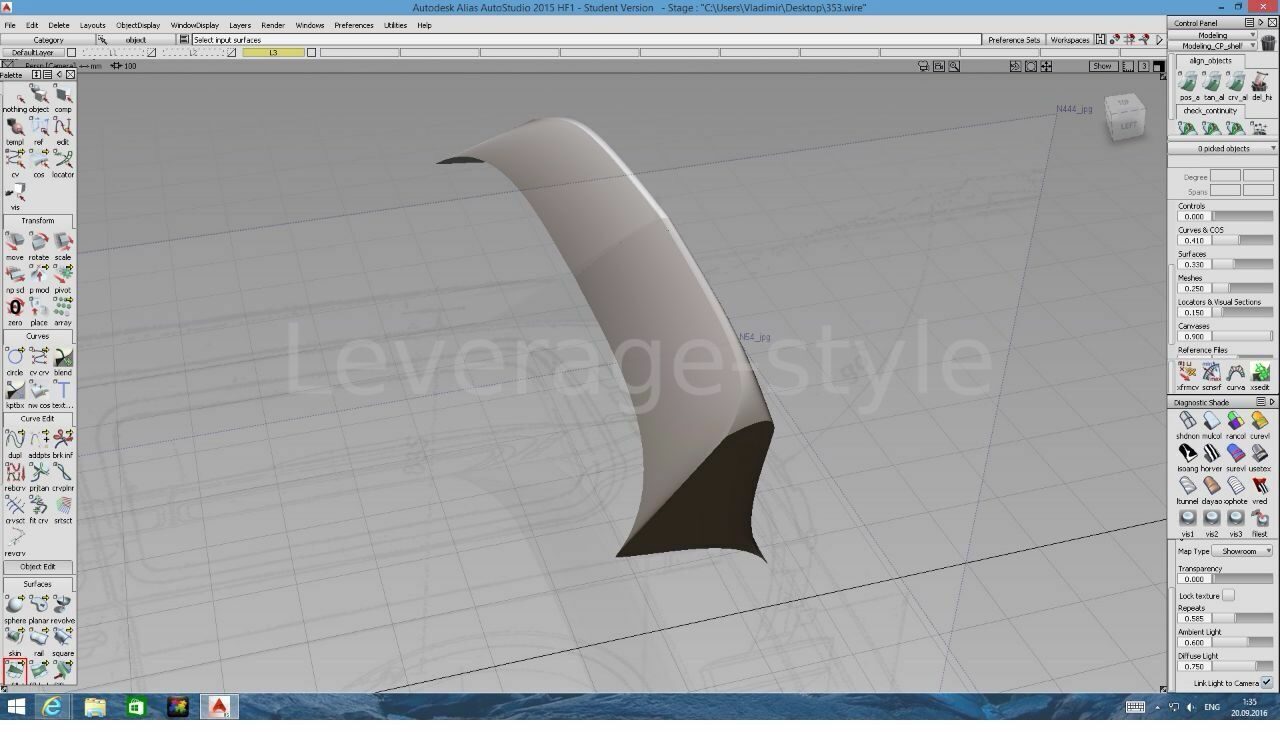Open the Category selector

[48, 40]
